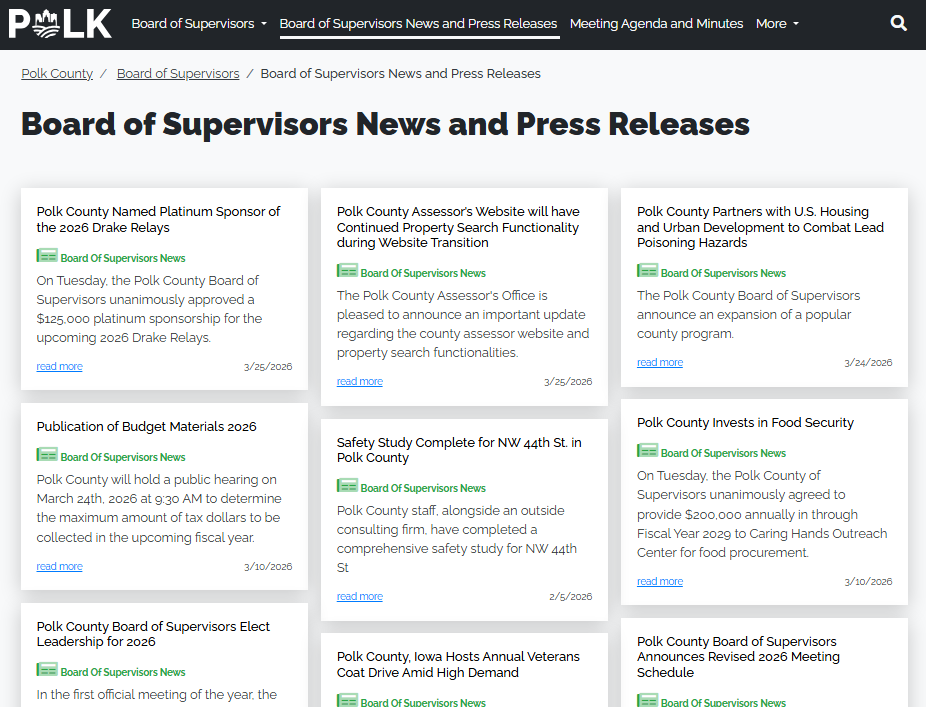Go to Polk County breadcrumb link
This screenshot has width=926, height=707.
pos(57,74)
